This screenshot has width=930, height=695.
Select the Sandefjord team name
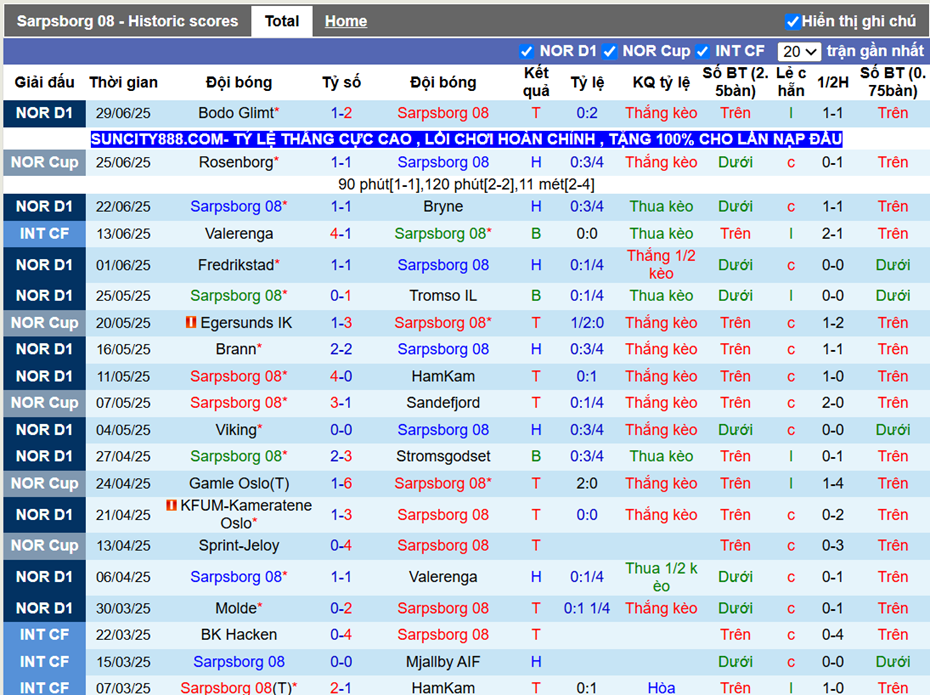pyautogui.click(x=443, y=403)
